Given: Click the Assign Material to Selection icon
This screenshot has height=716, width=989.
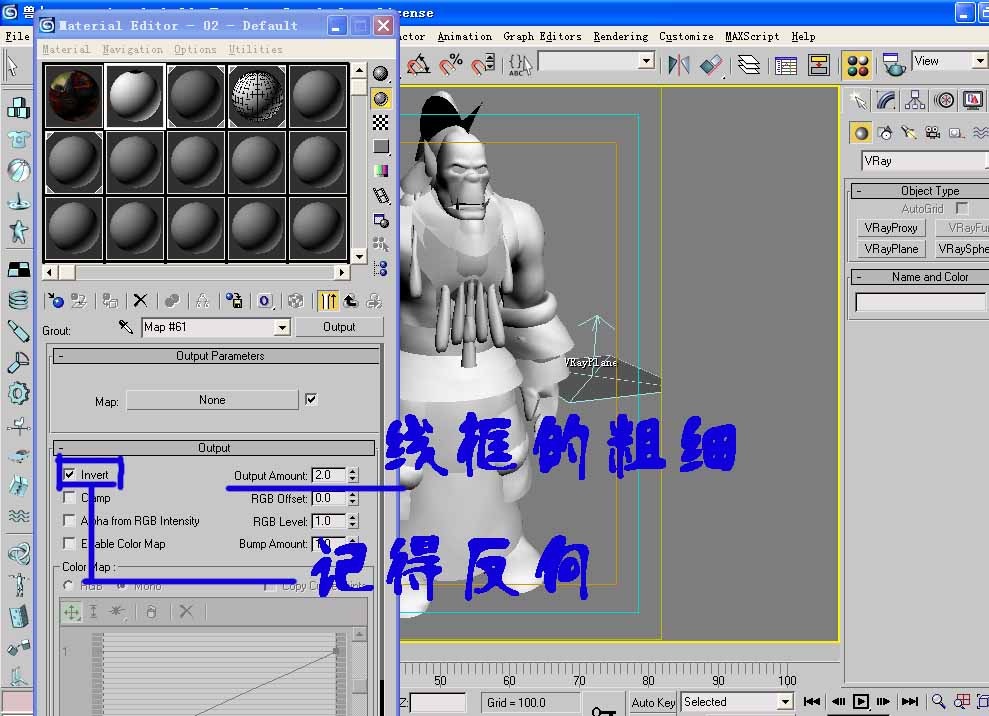Looking at the screenshot, I should point(110,300).
